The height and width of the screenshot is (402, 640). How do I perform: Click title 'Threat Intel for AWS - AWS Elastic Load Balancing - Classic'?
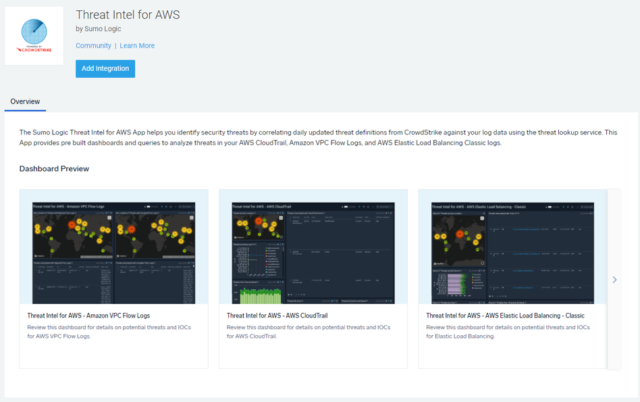(505, 315)
